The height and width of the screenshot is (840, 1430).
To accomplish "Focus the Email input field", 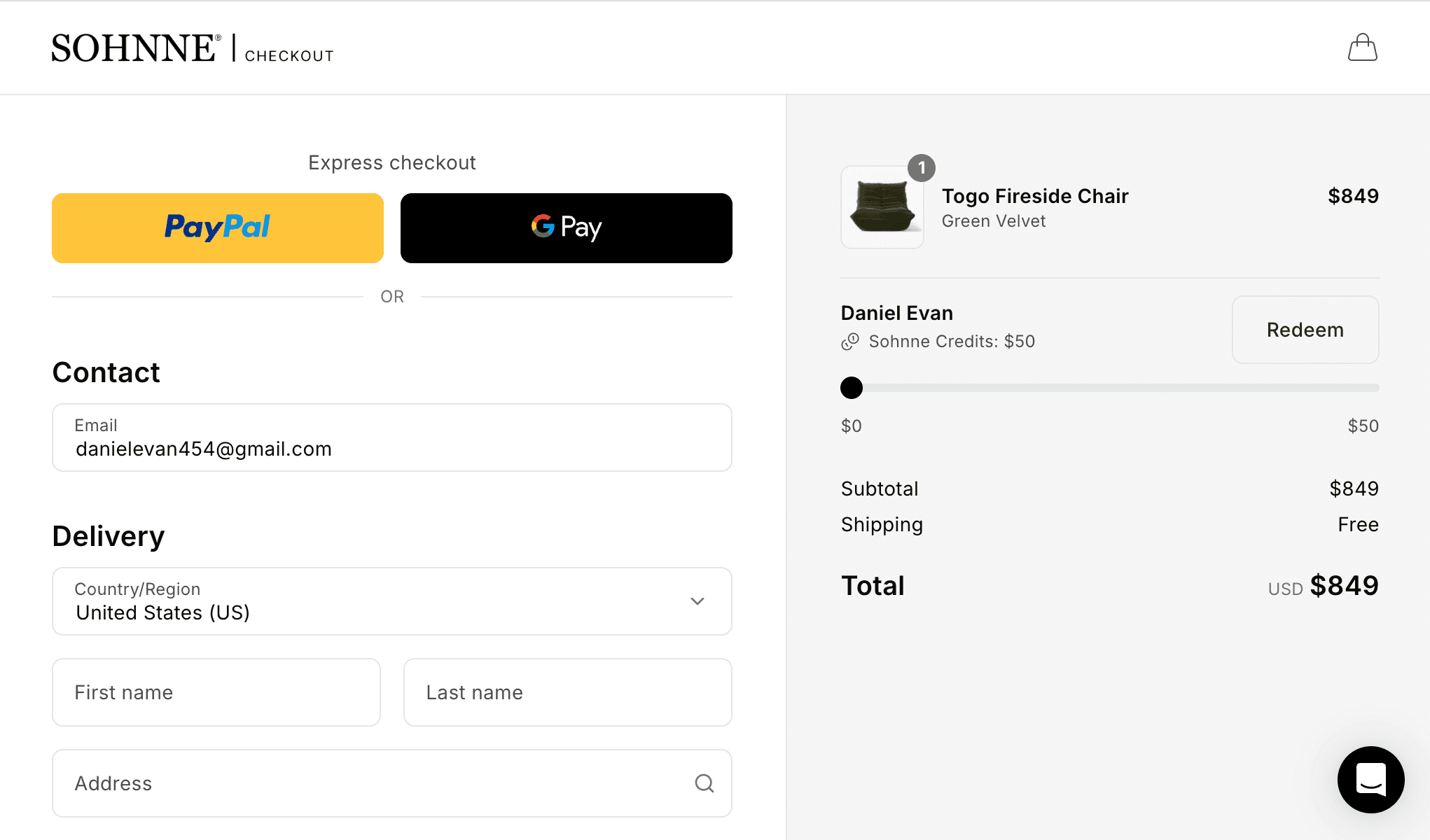I will pyautogui.click(x=392, y=437).
